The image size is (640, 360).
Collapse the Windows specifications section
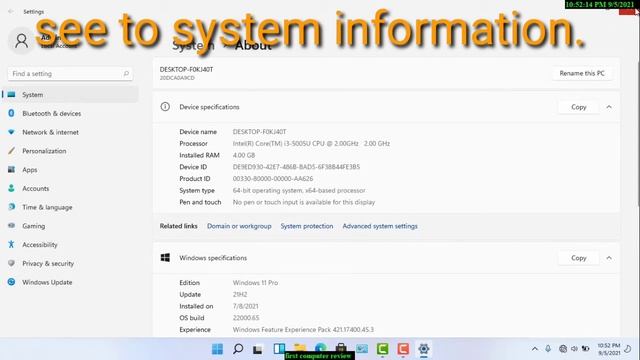(x=609, y=258)
